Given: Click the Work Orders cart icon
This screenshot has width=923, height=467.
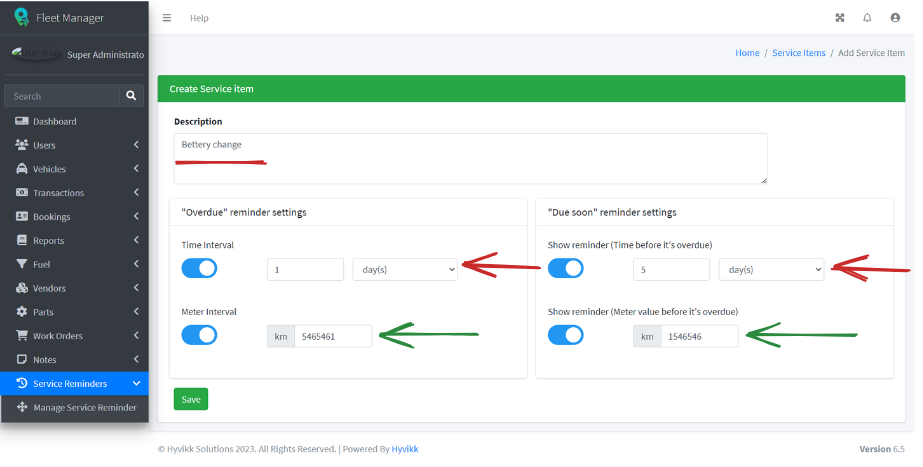Looking at the screenshot, I should pos(22,336).
